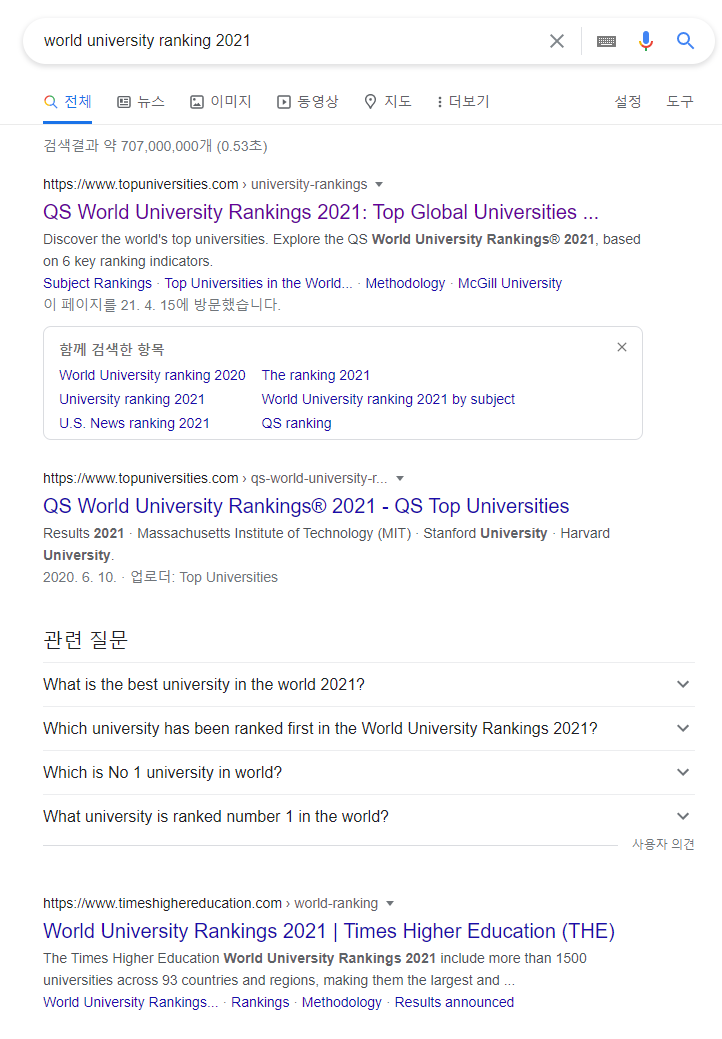Expand 'What university is ranked number 1' question

tap(369, 816)
